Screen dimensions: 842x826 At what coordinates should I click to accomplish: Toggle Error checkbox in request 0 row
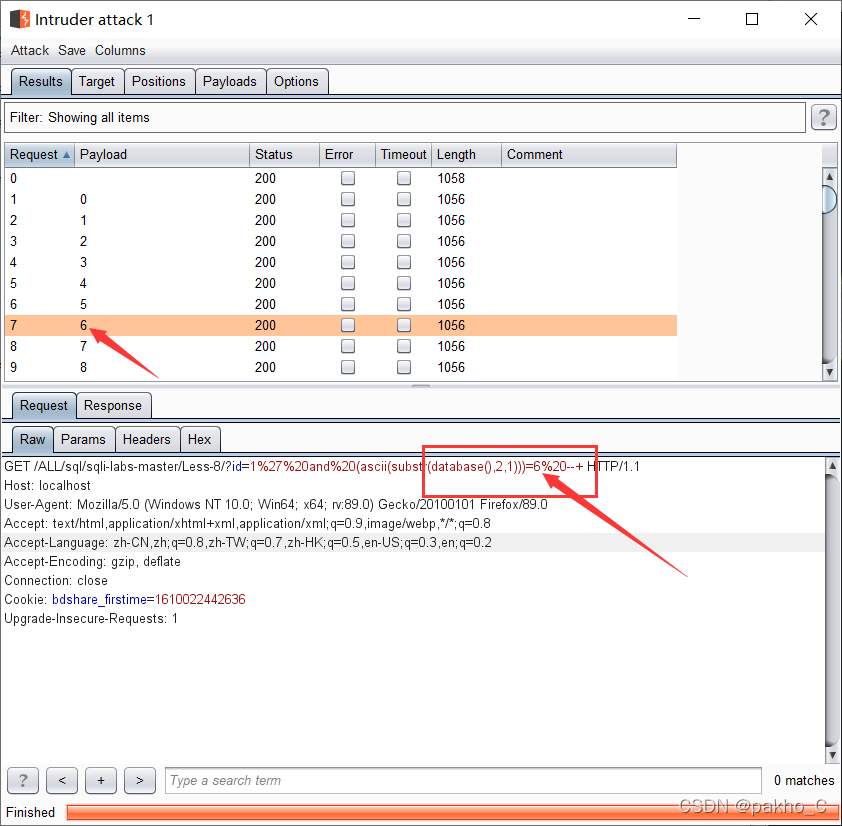348,178
